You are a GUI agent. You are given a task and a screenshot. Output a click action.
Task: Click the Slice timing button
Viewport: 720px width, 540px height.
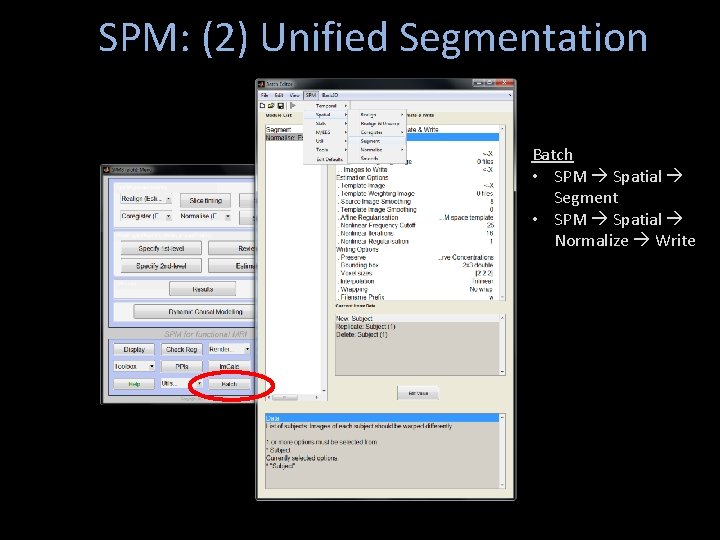click(205, 200)
